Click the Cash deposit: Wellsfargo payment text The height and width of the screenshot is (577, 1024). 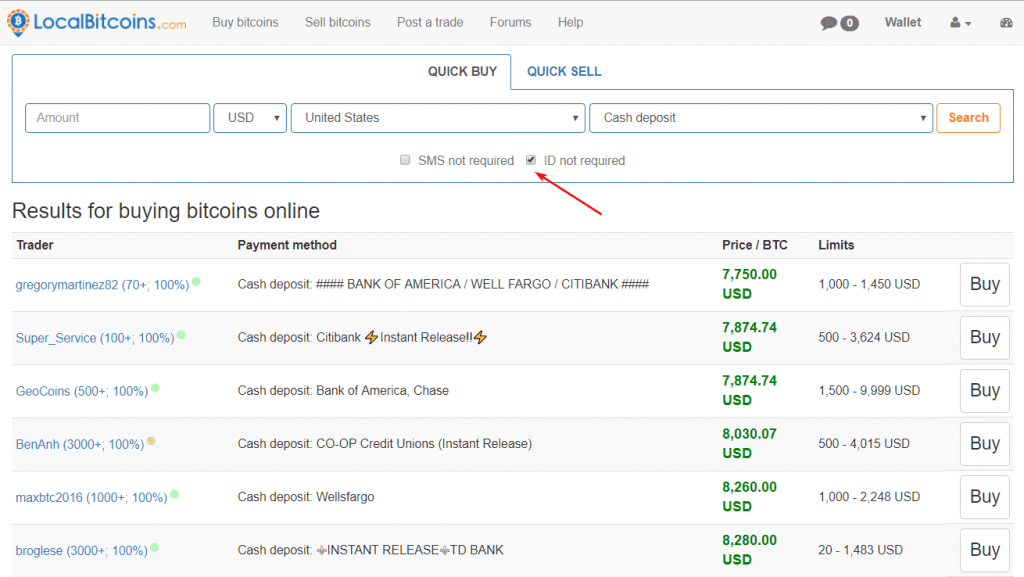[306, 497]
